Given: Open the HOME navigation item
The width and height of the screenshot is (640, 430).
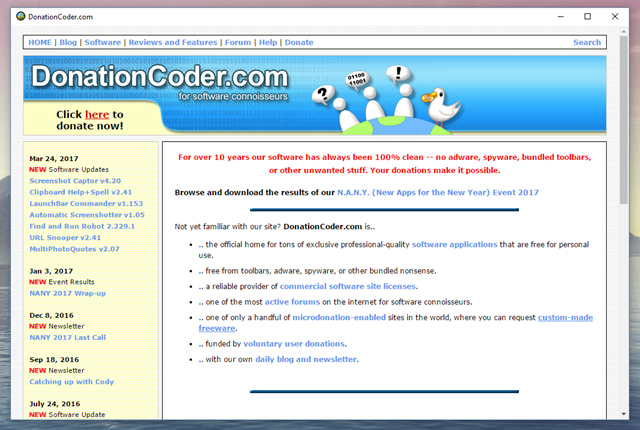Looking at the screenshot, I should coord(40,42).
